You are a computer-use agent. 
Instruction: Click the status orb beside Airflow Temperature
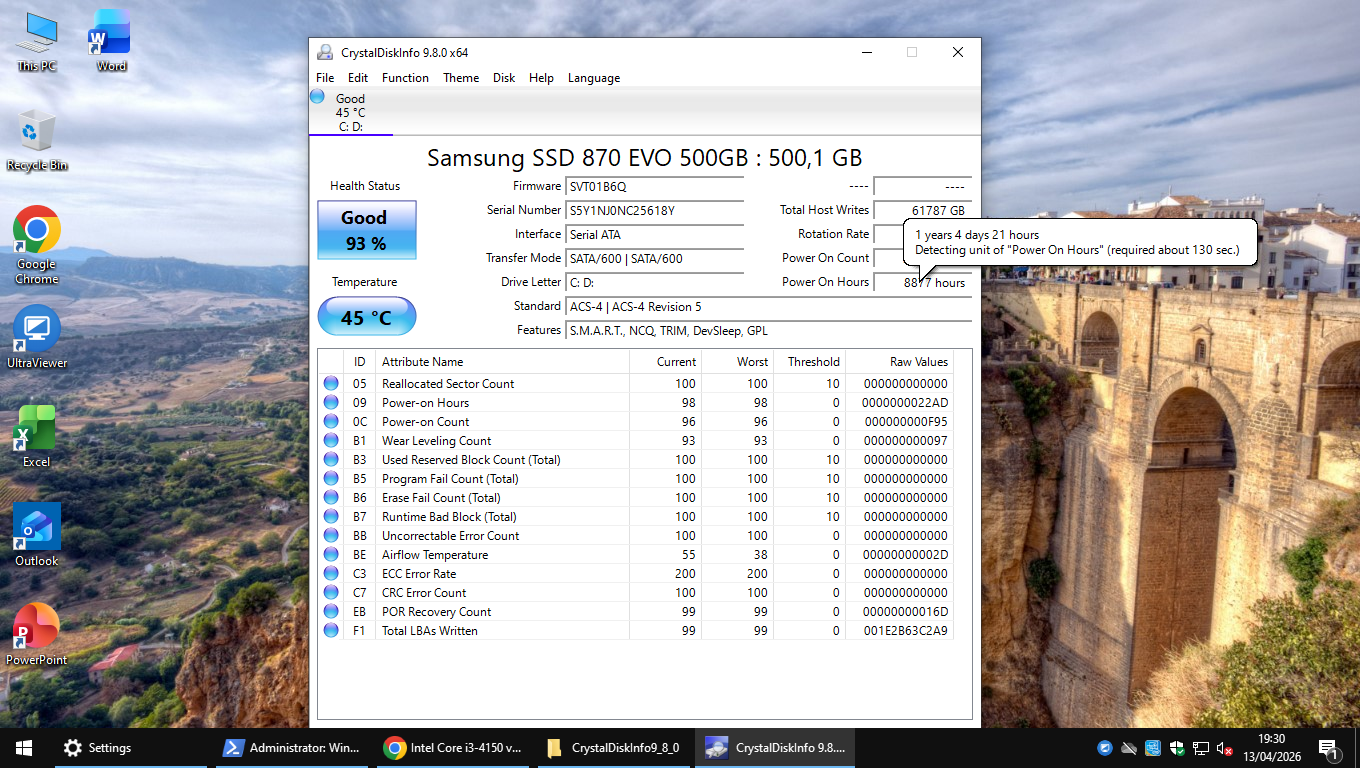331,555
